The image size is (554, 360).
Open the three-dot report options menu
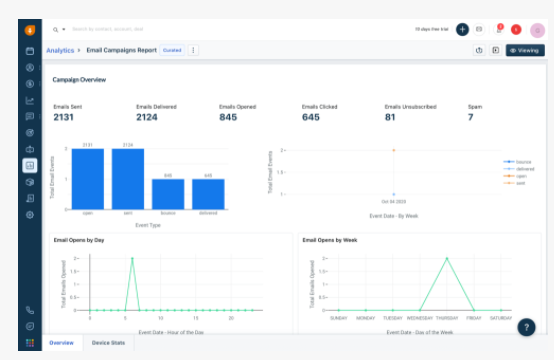coord(193,50)
